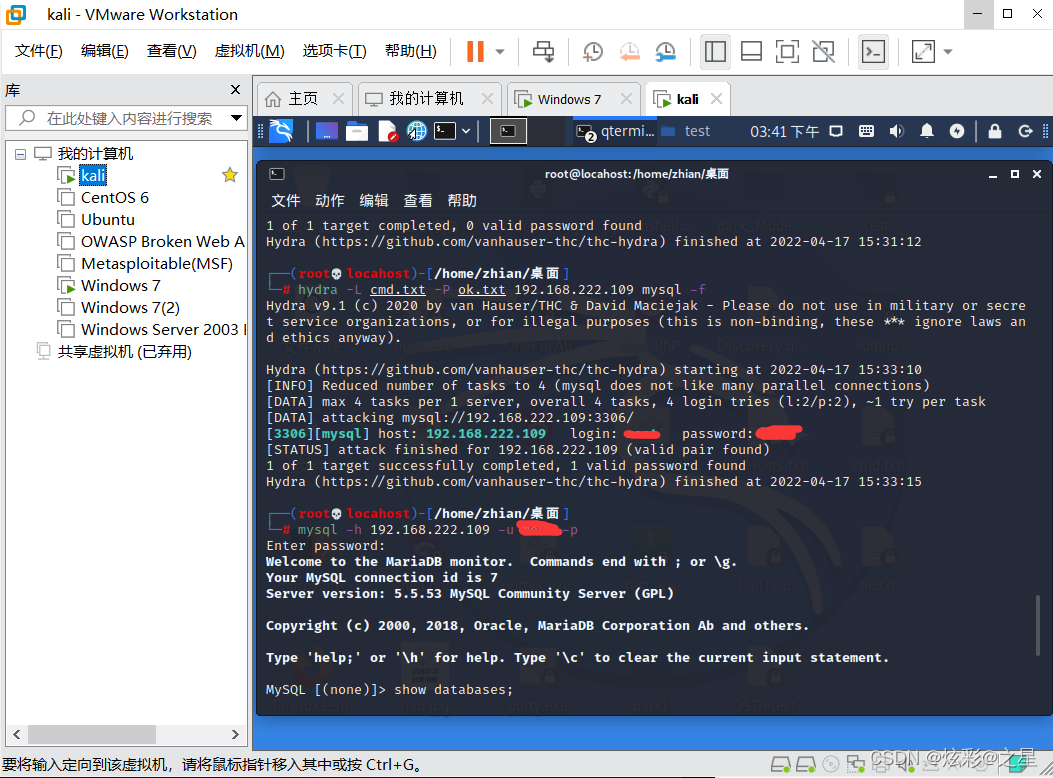Open the stretch display dropdown arrow
Viewport: 1053px width, 778px height.
948,52
